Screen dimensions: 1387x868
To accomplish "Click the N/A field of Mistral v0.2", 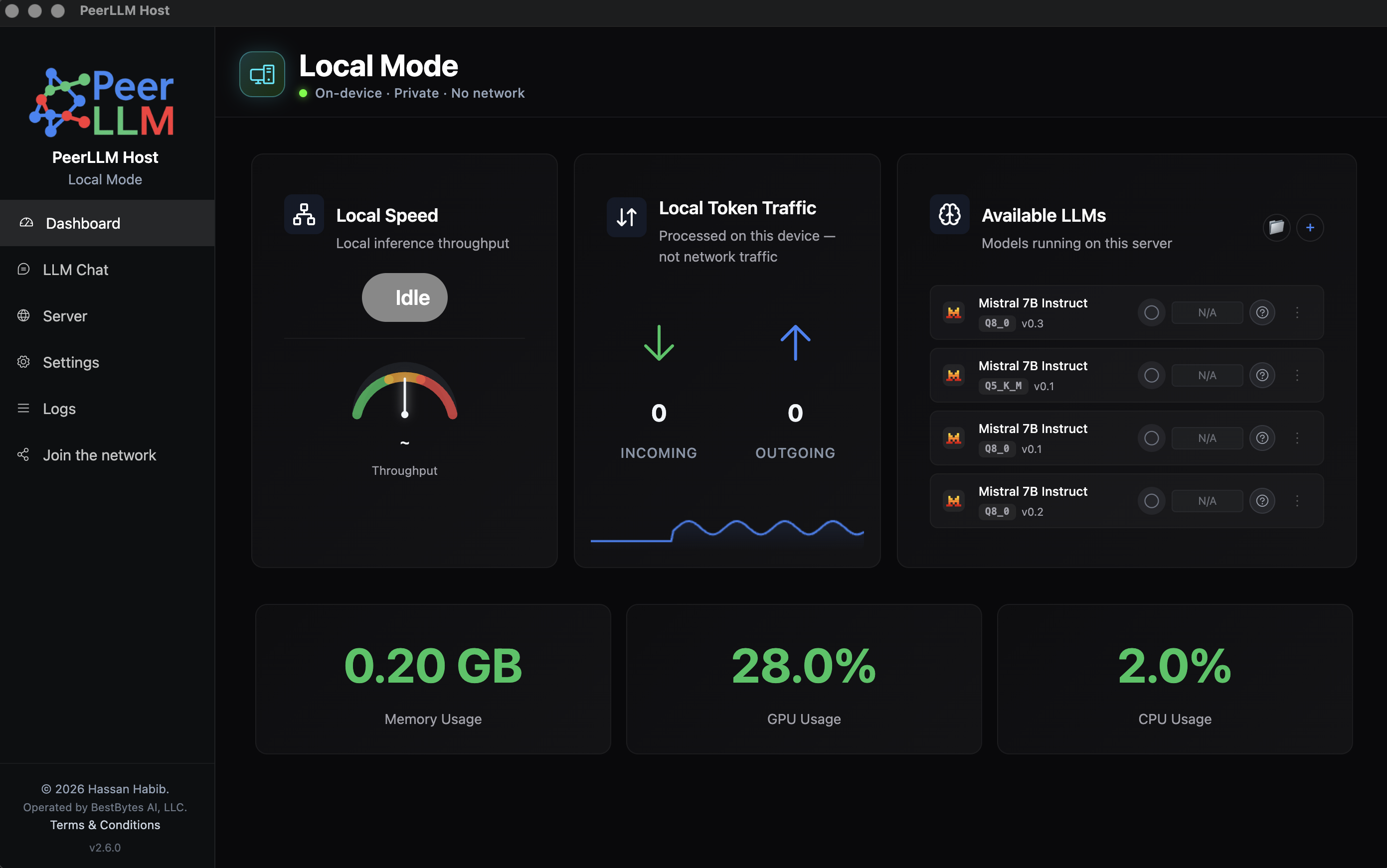I will pyautogui.click(x=1207, y=501).
